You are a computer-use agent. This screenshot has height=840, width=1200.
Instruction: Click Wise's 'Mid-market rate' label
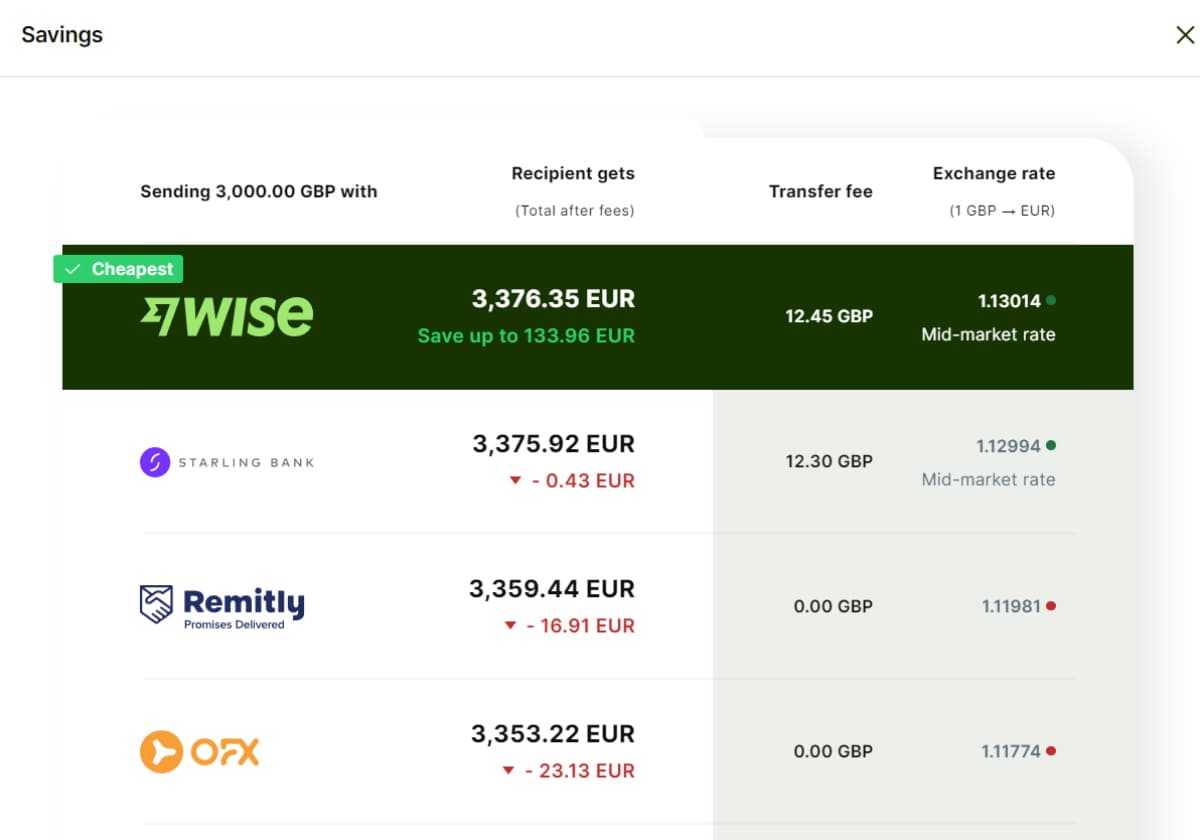988,335
